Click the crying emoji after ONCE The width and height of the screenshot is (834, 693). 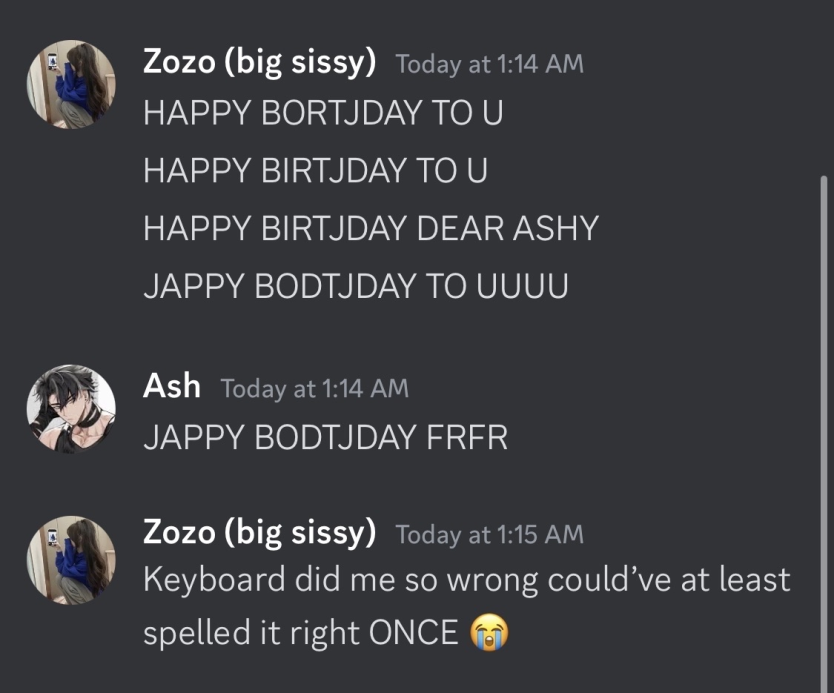(x=489, y=632)
